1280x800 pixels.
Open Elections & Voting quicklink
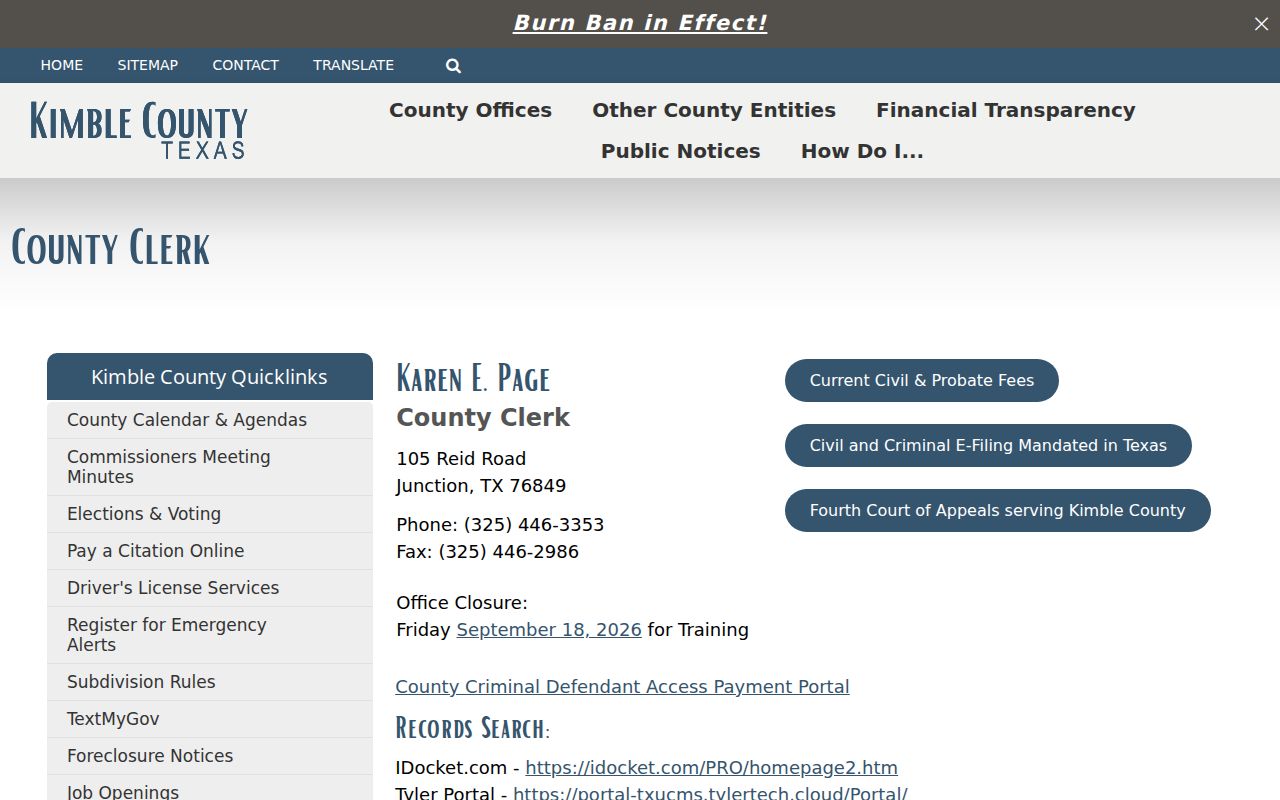tap(210, 514)
